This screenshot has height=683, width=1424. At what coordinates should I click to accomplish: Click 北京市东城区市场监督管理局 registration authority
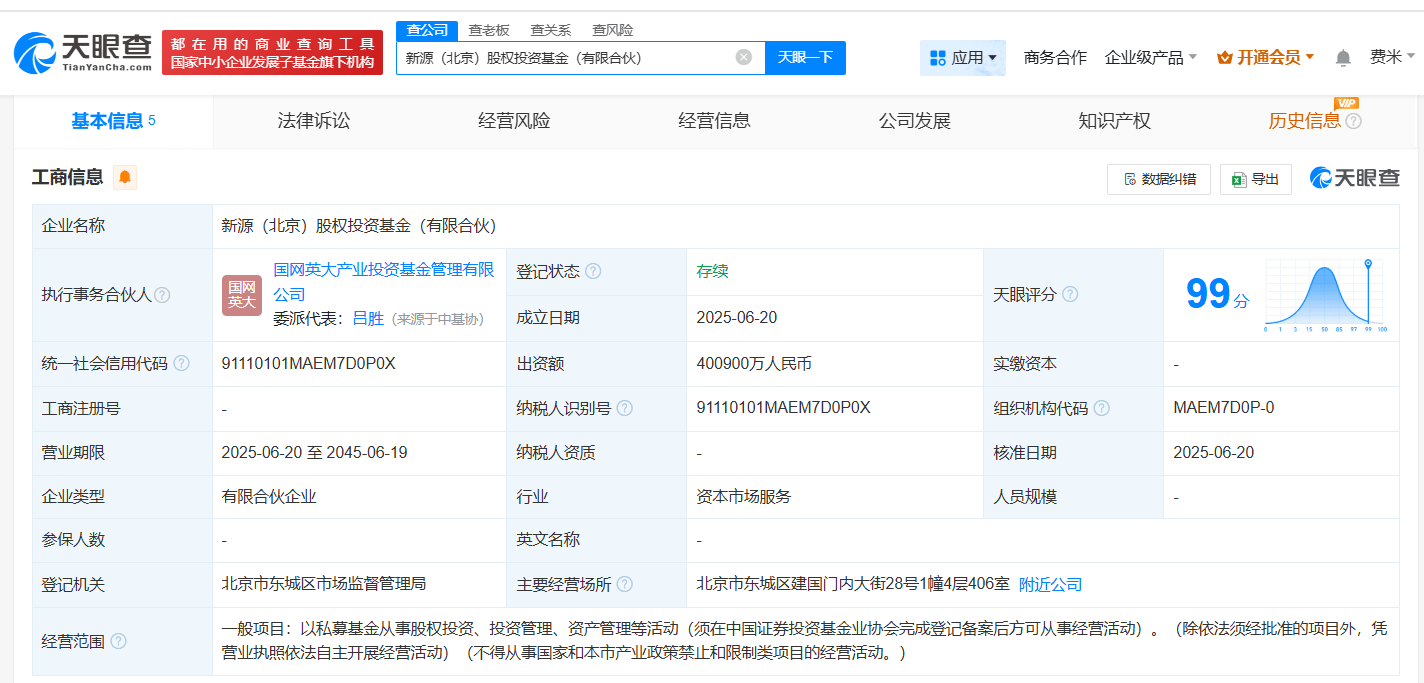[324, 584]
